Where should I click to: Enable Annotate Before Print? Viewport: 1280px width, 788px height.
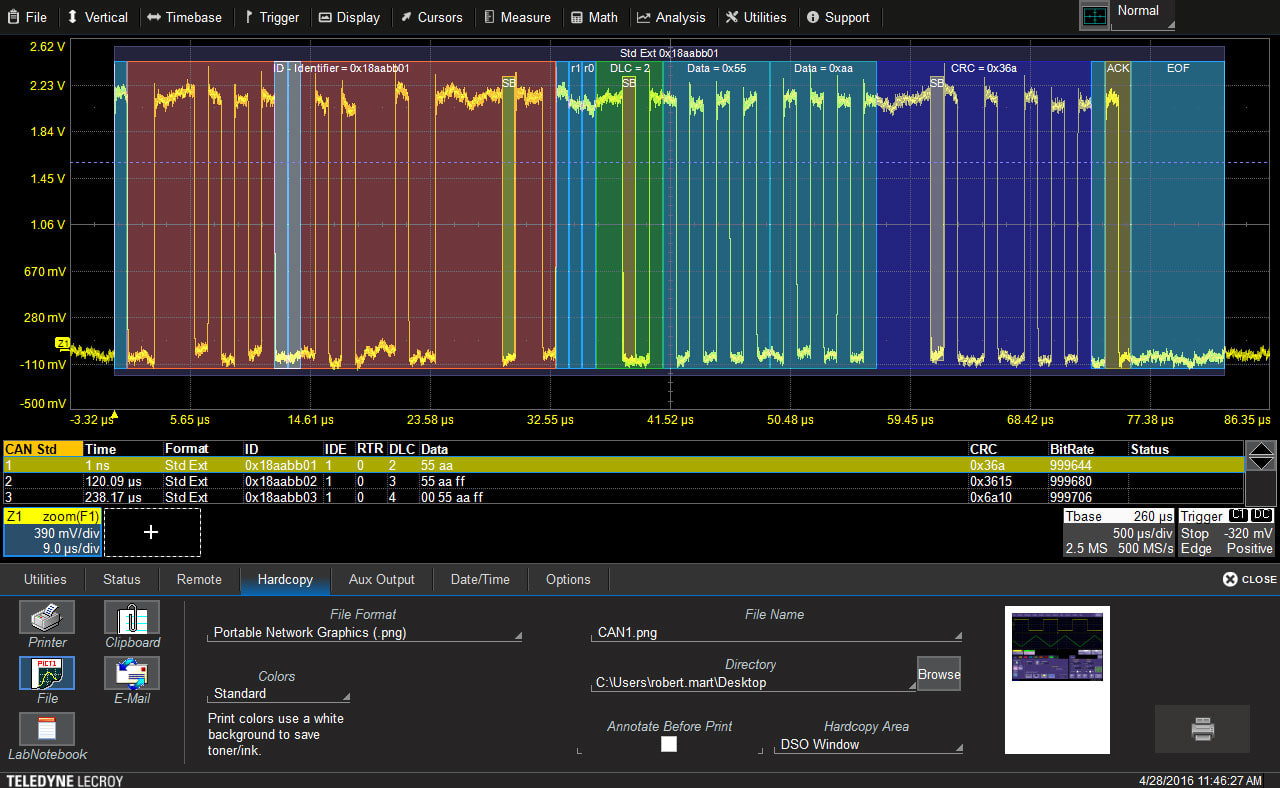point(668,744)
